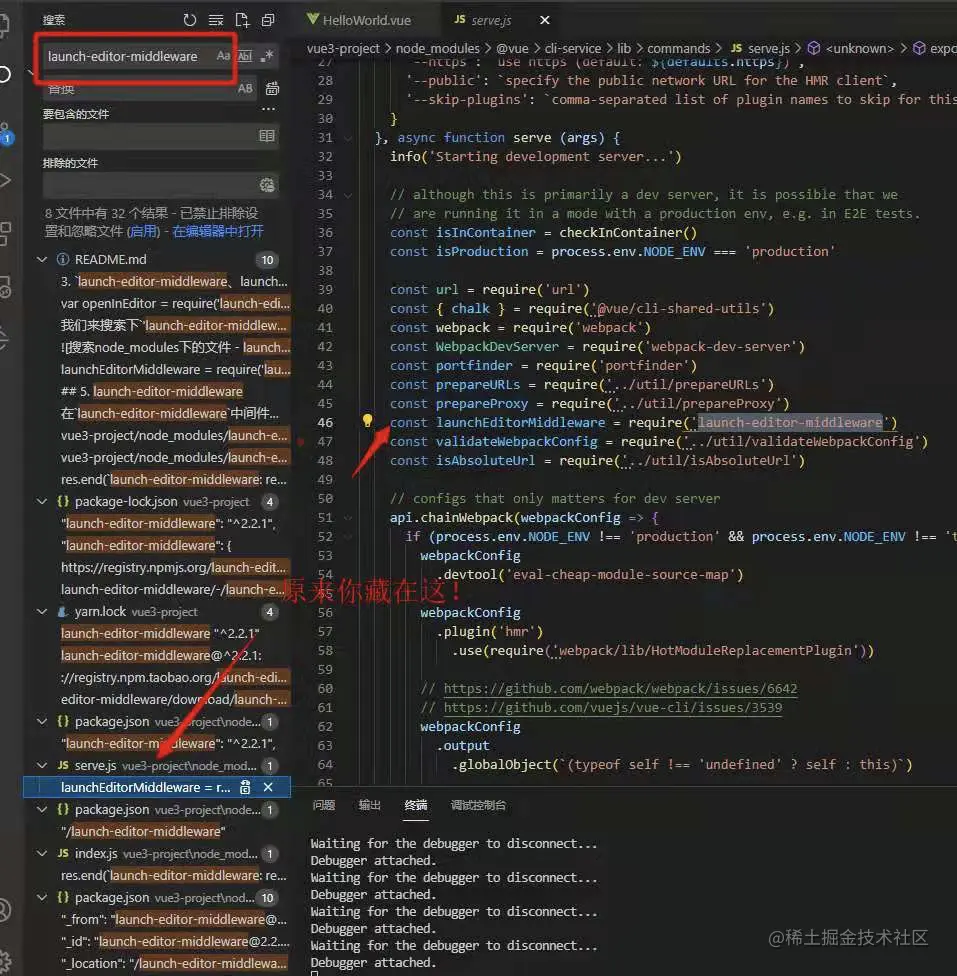This screenshot has width=957, height=976.
Task: Dismiss the highlighted launchEditorMiddleware result
Action: click(268, 787)
